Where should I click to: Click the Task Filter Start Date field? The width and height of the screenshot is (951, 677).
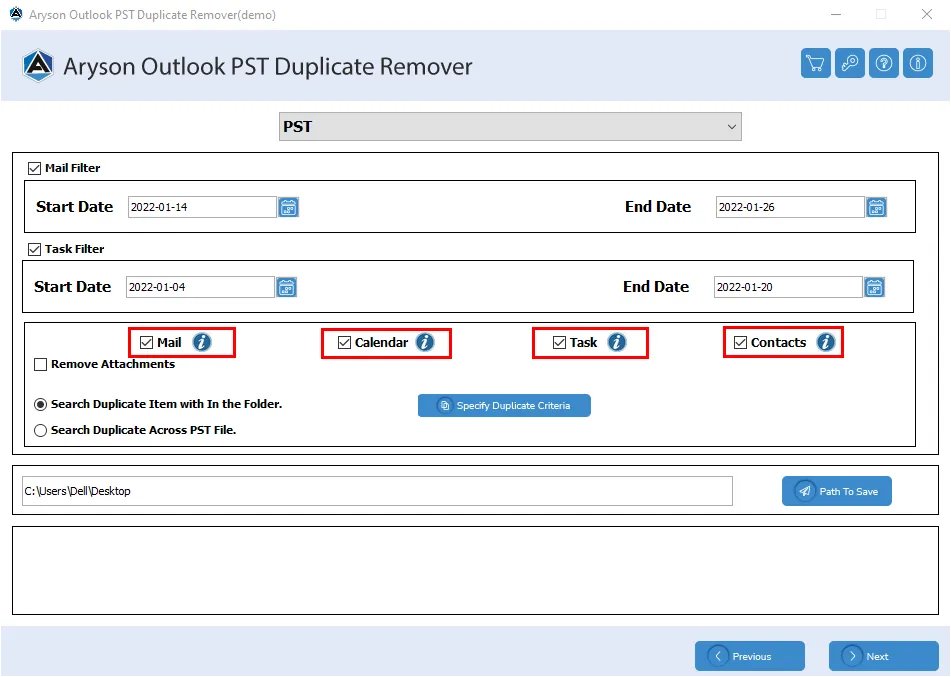coord(200,287)
